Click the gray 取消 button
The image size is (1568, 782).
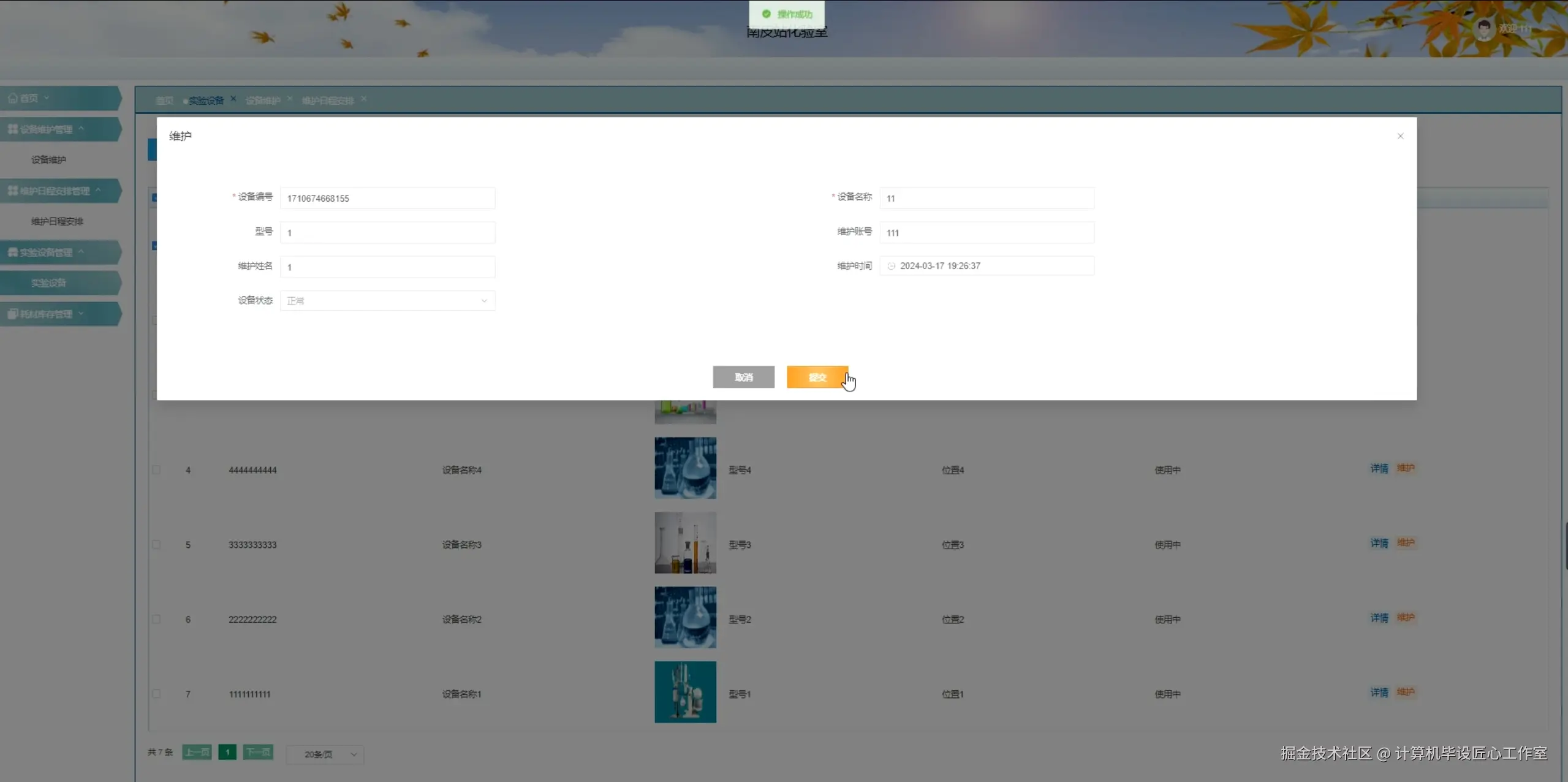(x=743, y=377)
